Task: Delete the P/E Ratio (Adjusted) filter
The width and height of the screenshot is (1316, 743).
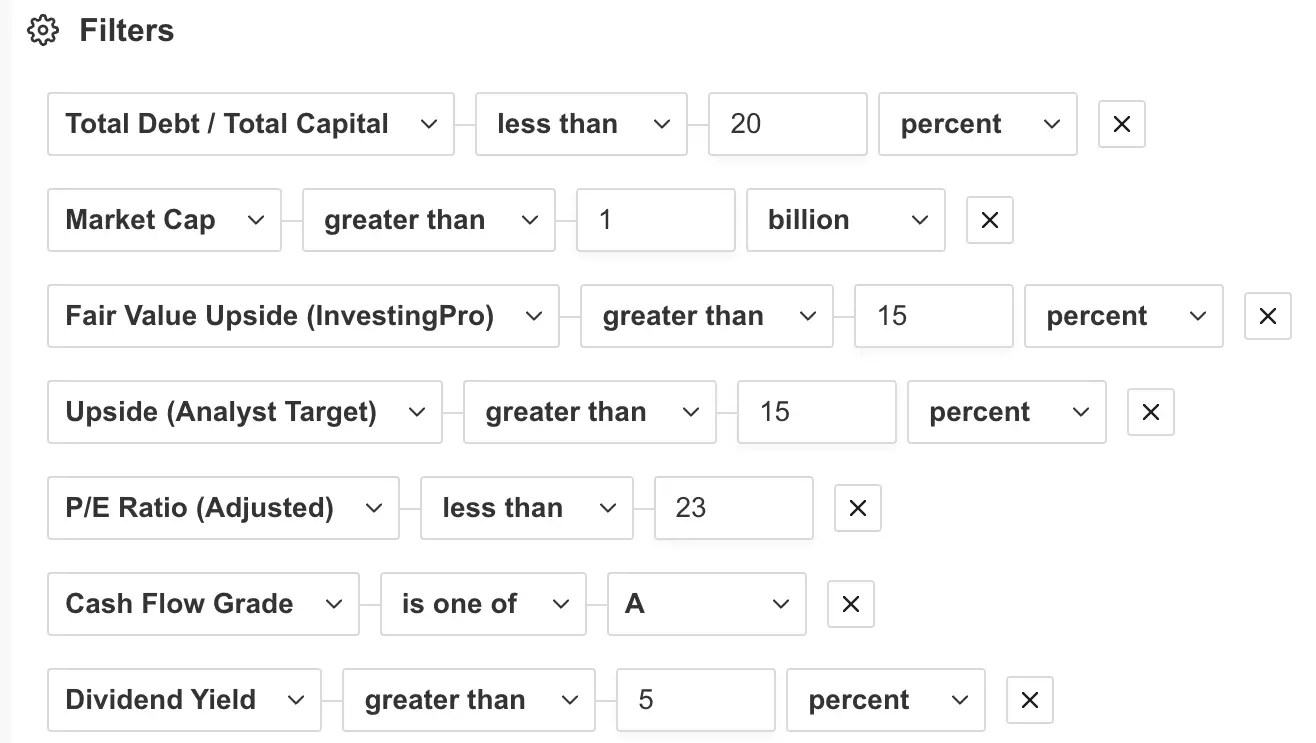Action: point(858,508)
